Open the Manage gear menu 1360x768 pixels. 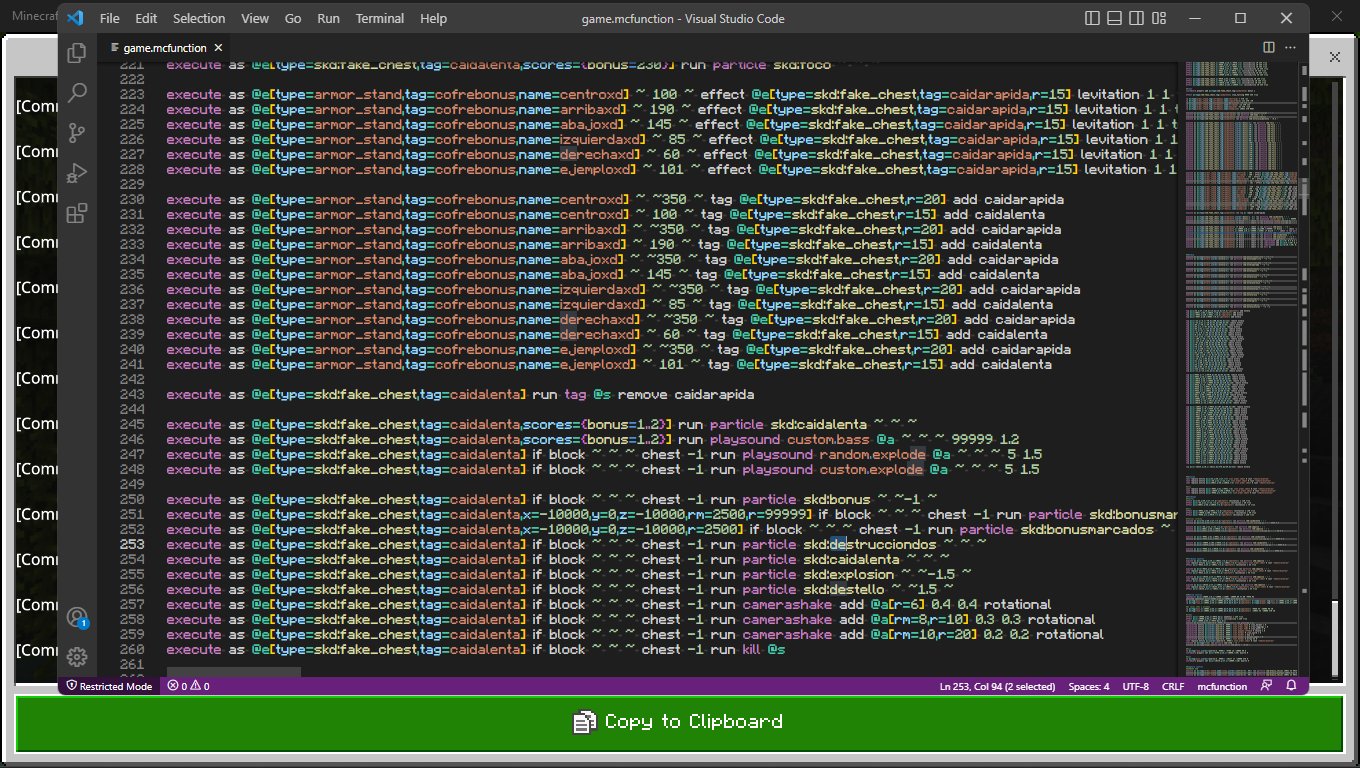pos(77,657)
